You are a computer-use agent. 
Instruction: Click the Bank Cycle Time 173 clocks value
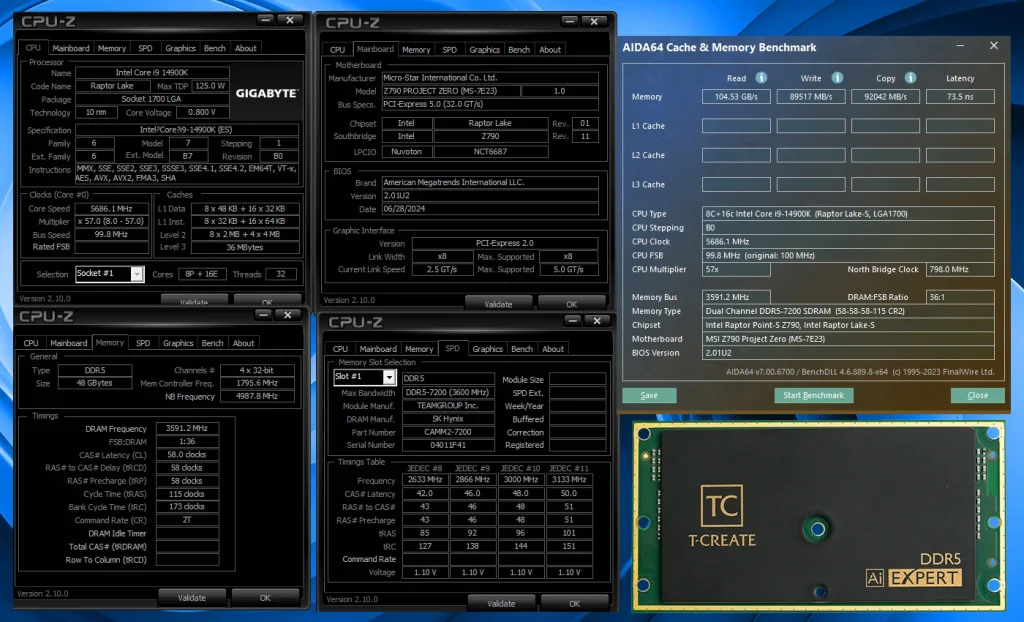(x=187, y=506)
